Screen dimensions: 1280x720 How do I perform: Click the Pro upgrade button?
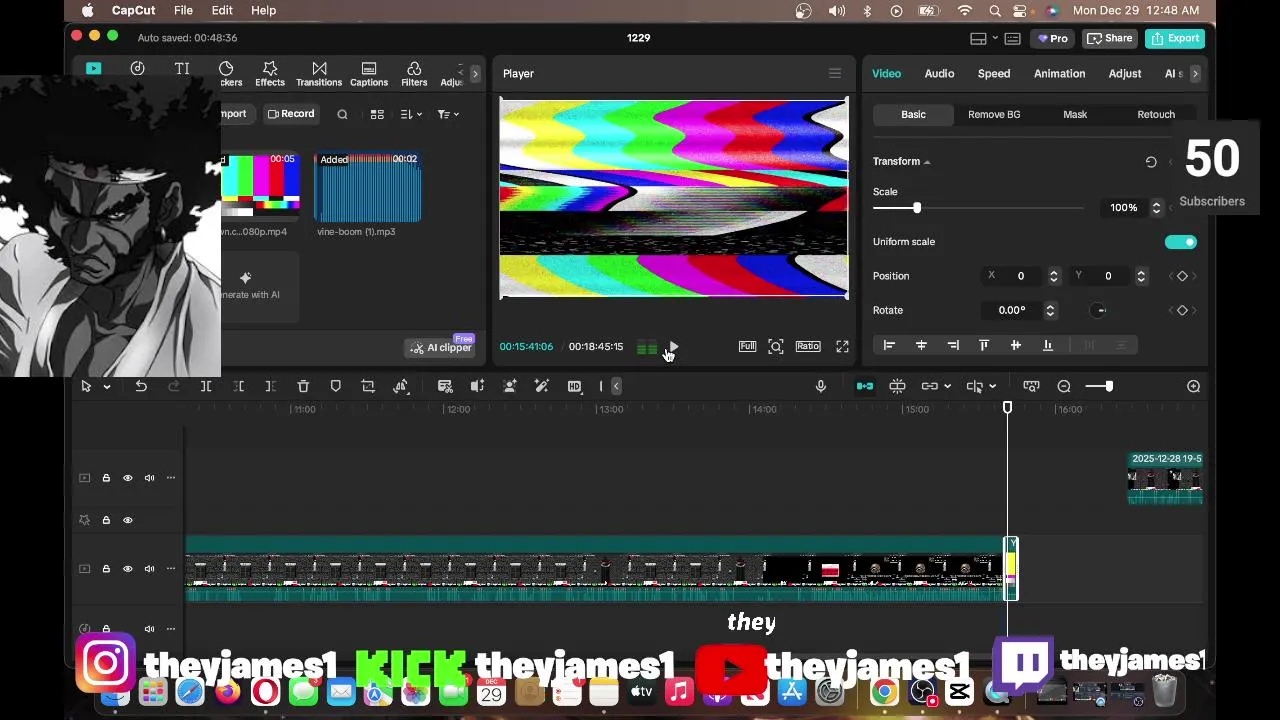1053,39
